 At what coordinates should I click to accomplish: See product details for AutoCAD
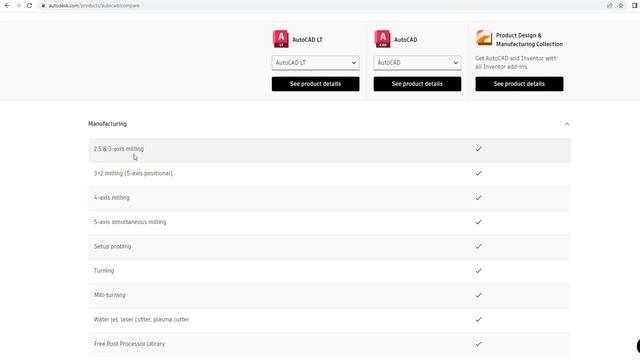417,84
